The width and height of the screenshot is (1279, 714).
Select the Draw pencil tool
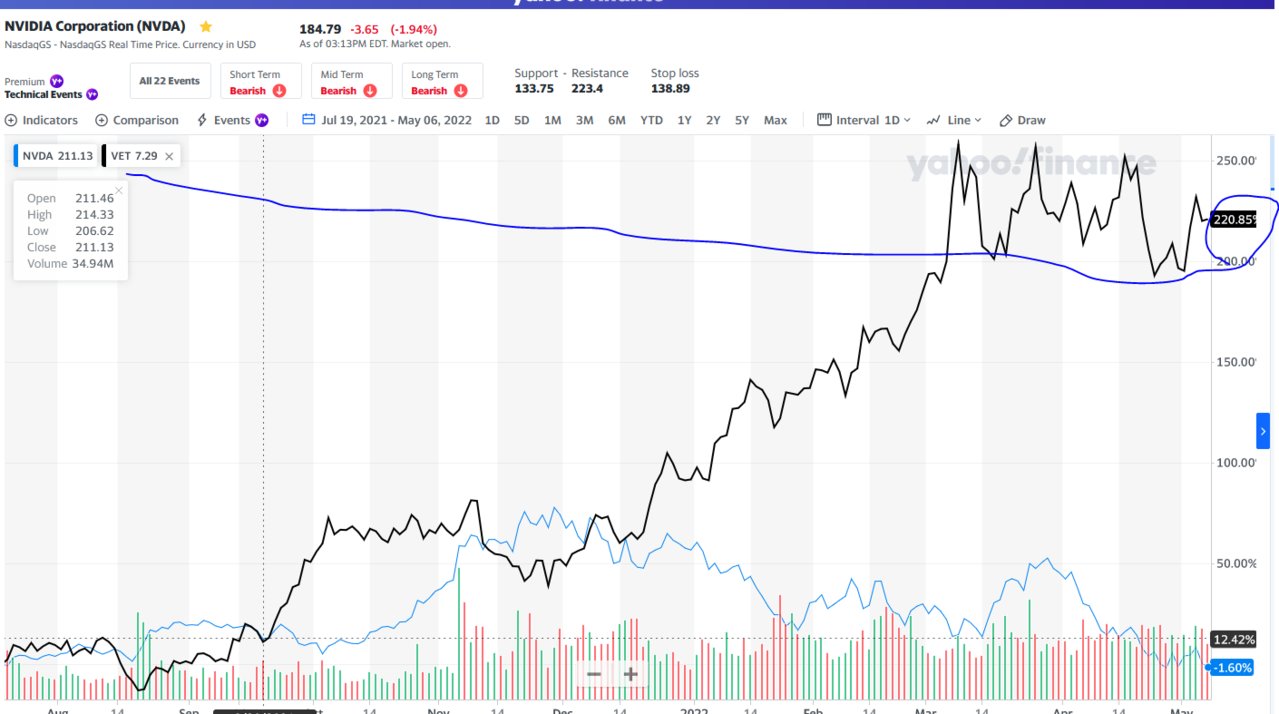pos(1023,120)
